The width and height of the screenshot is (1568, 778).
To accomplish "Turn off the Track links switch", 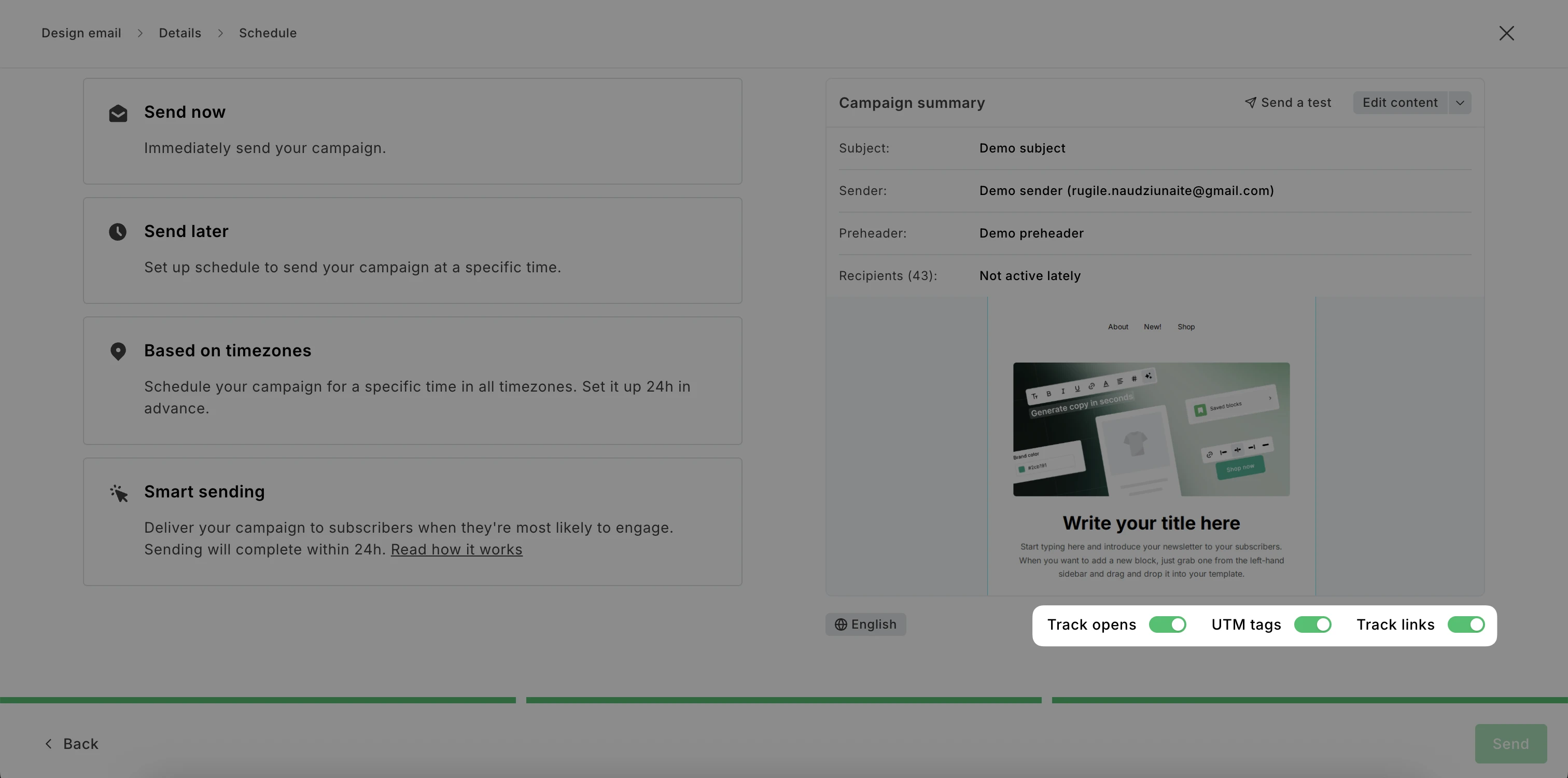I will coord(1466,624).
